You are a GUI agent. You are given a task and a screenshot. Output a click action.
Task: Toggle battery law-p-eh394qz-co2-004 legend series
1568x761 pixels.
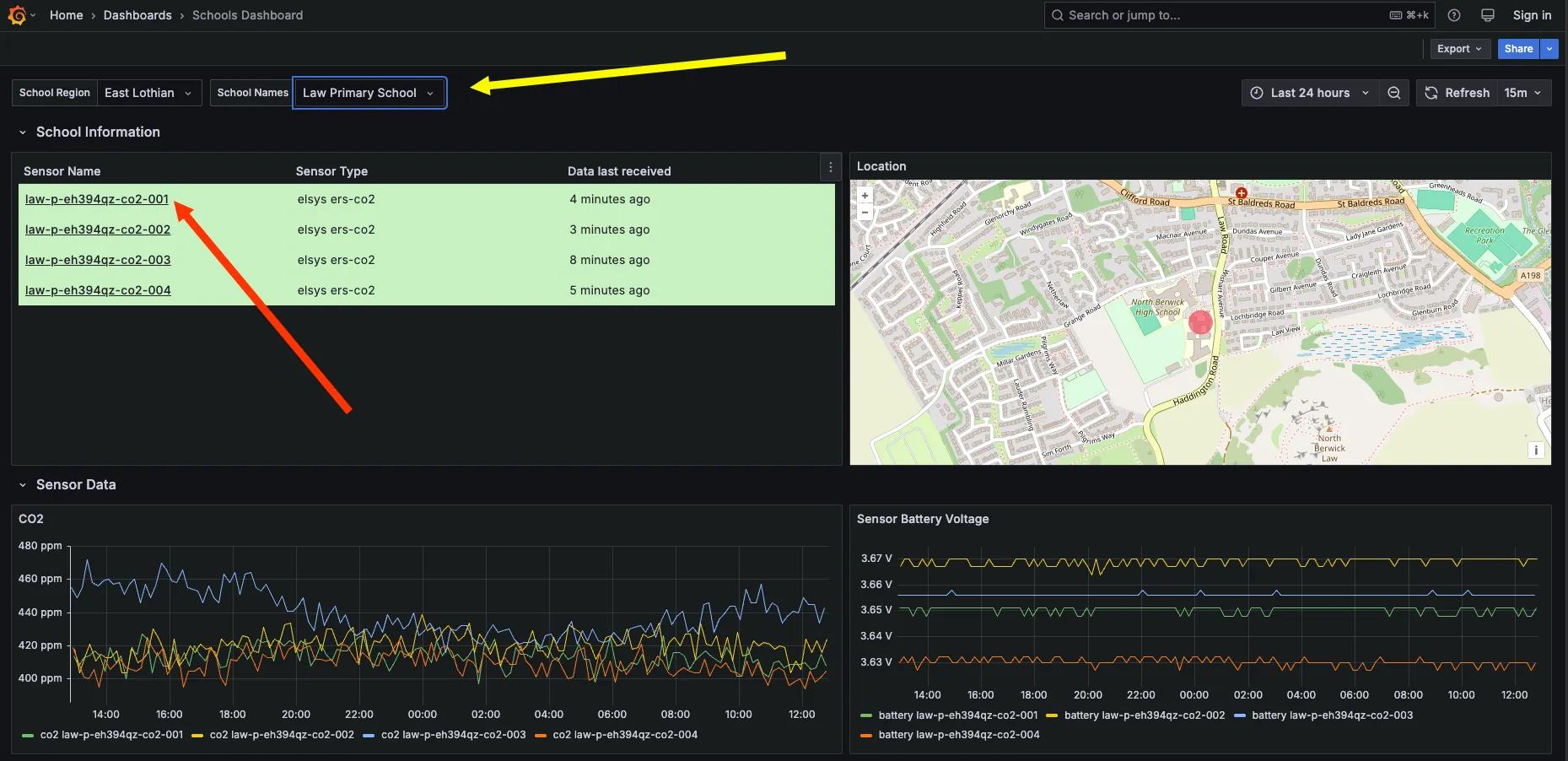(959, 735)
